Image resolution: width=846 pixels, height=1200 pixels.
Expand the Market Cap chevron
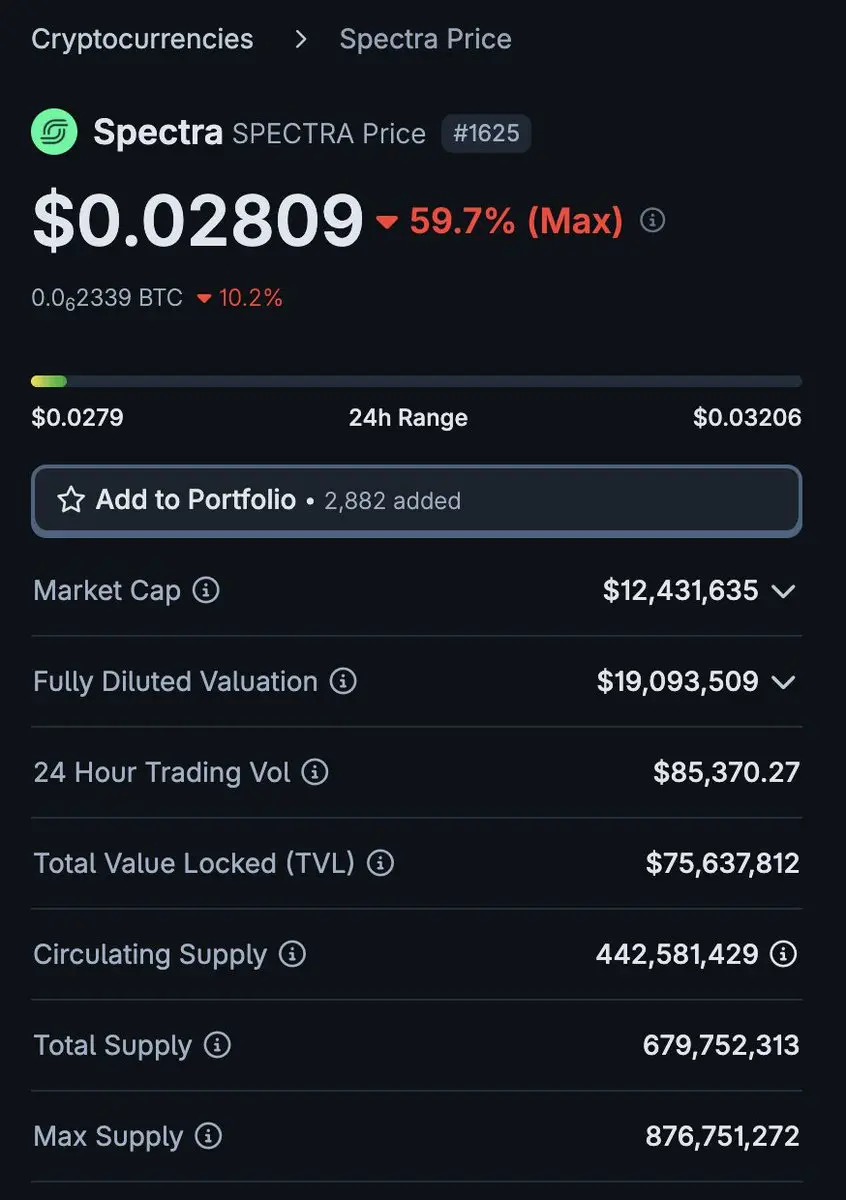[x=784, y=591]
